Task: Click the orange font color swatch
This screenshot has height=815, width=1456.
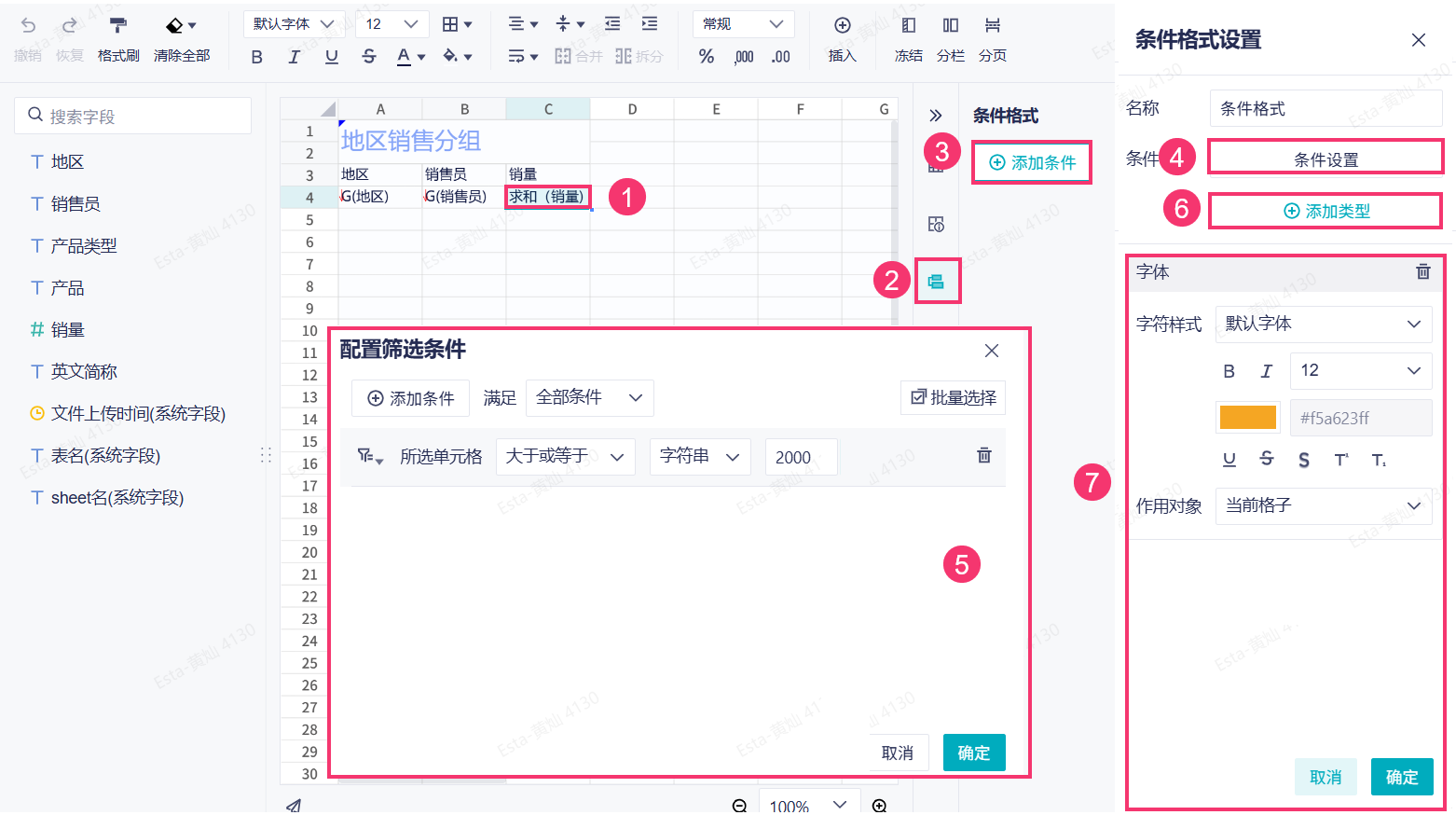Action: 1248,418
